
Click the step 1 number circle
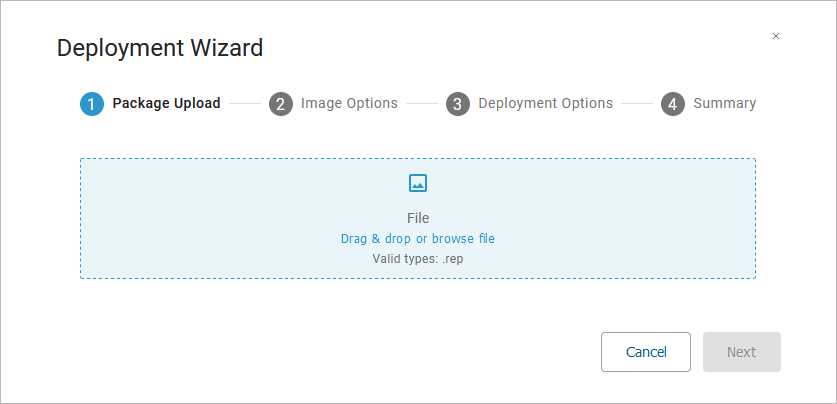point(92,104)
